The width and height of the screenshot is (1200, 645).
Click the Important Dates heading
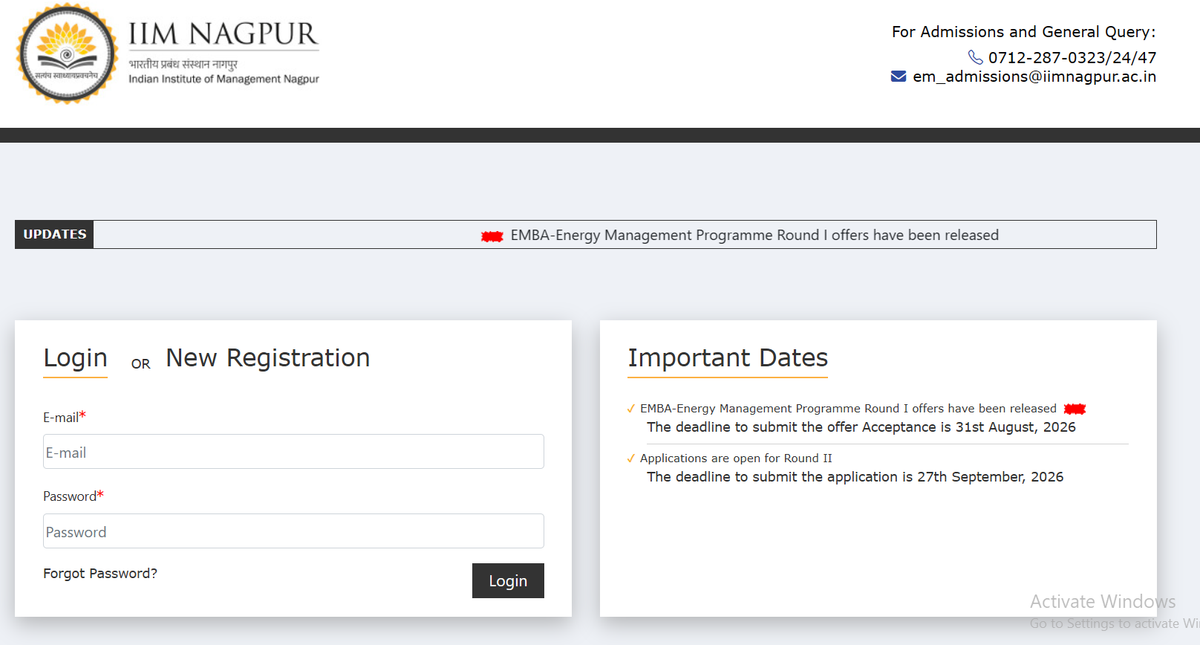pyautogui.click(x=728, y=358)
